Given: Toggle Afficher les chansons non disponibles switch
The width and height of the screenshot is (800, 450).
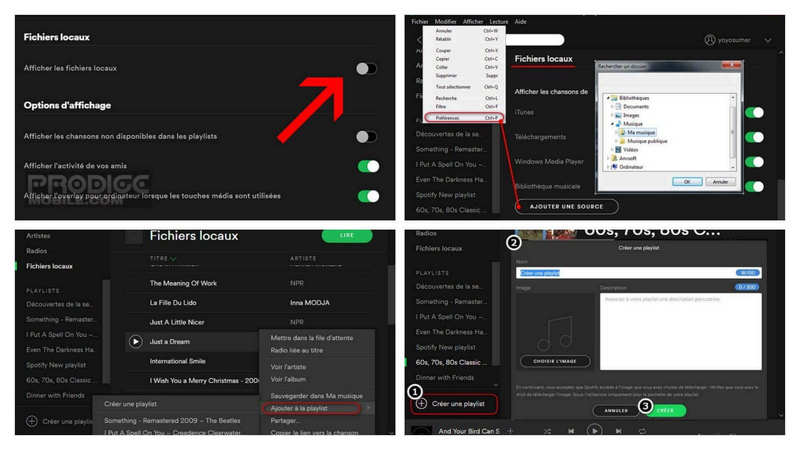Looking at the screenshot, I should pyautogui.click(x=366, y=136).
